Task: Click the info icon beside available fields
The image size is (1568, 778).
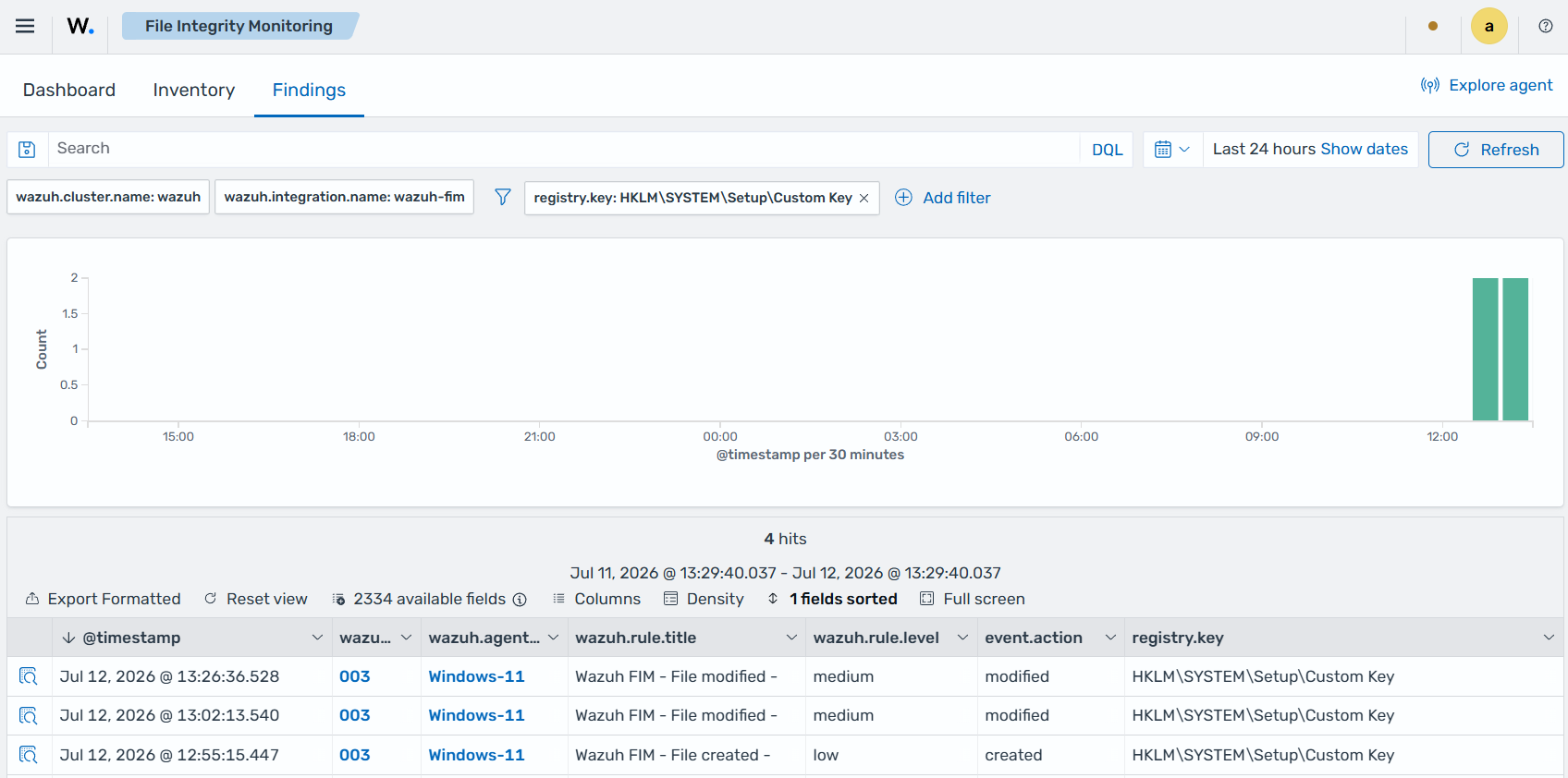Action: [x=520, y=600]
